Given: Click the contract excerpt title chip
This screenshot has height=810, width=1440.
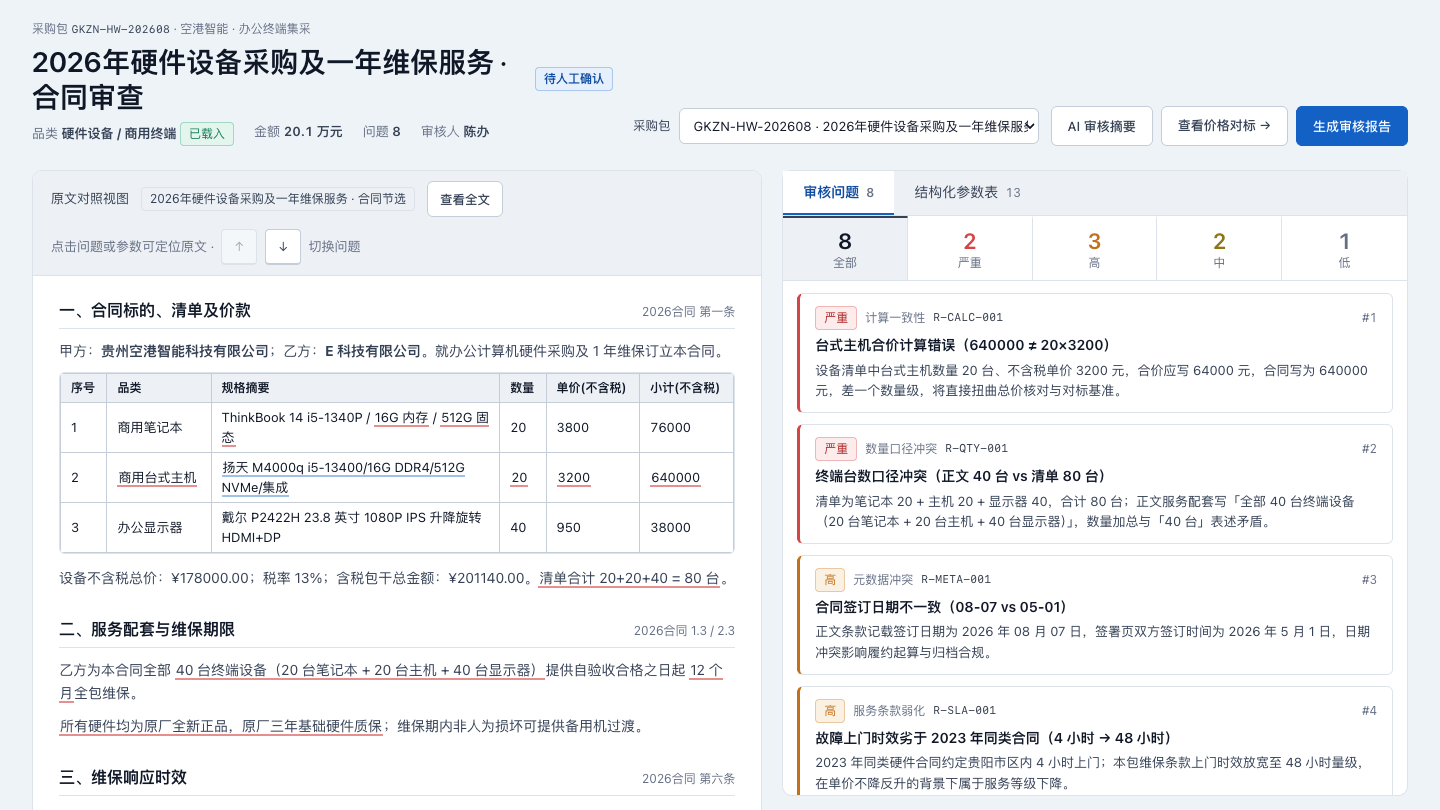Looking at the screenshot, I should pos(278,199).
